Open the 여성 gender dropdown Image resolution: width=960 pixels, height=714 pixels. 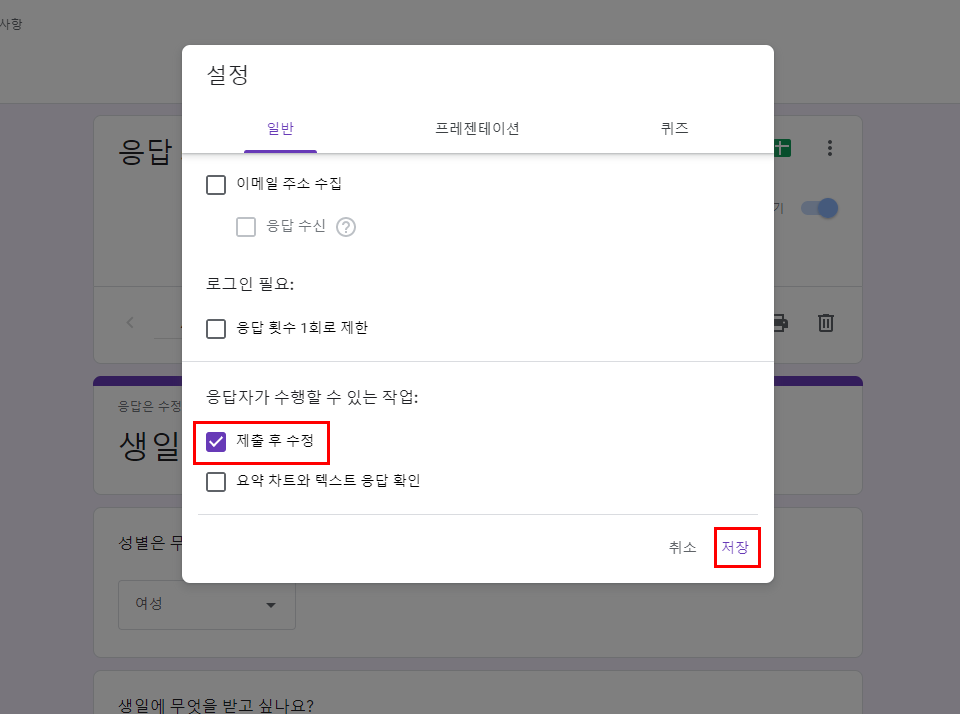206,605
